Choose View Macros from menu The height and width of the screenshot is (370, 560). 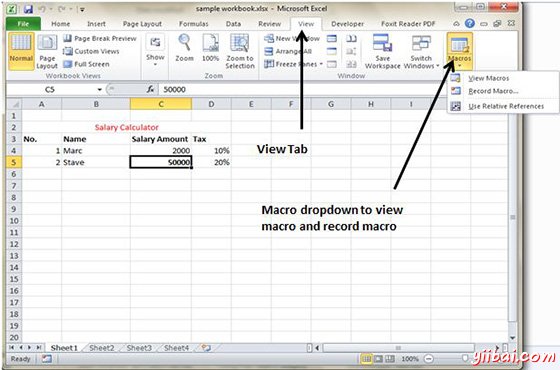pyautogui.click(x=489, y=78)
